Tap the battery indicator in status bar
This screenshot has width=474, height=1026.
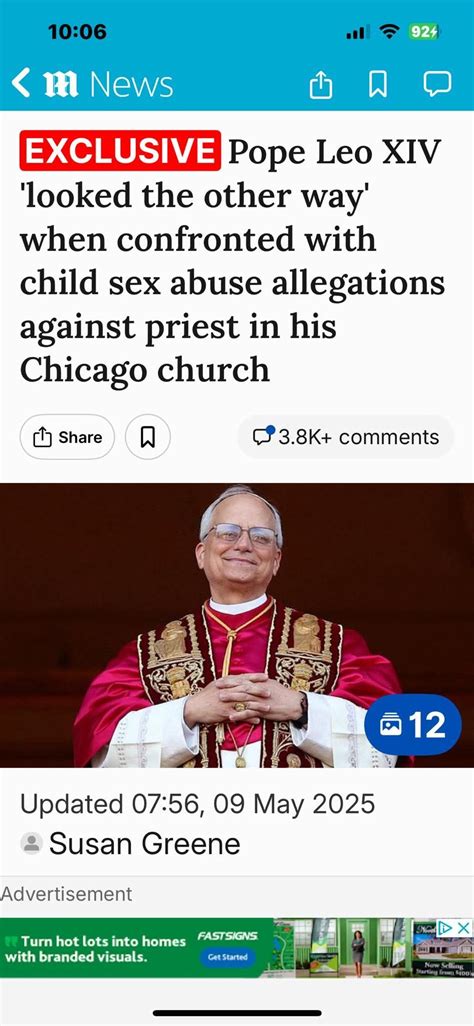[423, 31]
